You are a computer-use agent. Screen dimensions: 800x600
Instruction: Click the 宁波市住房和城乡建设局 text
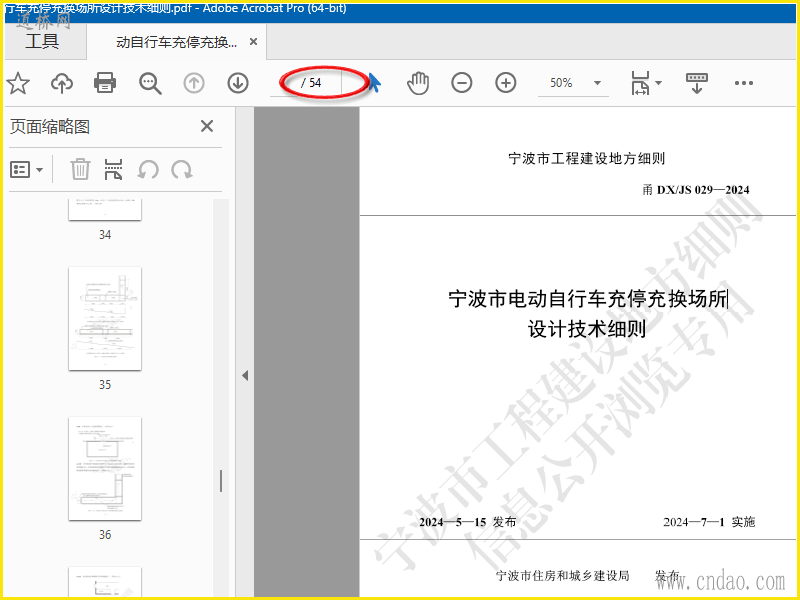[x=563, y=576]
